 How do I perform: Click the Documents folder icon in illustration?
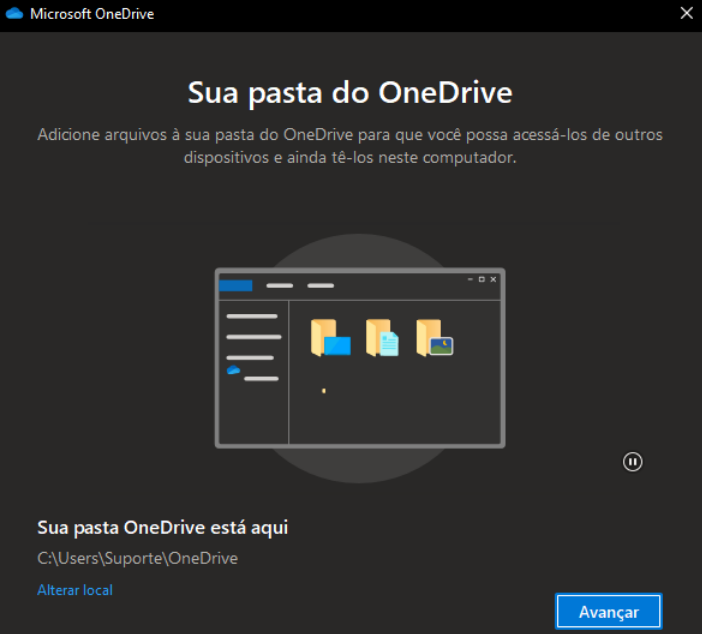(382, 338)
